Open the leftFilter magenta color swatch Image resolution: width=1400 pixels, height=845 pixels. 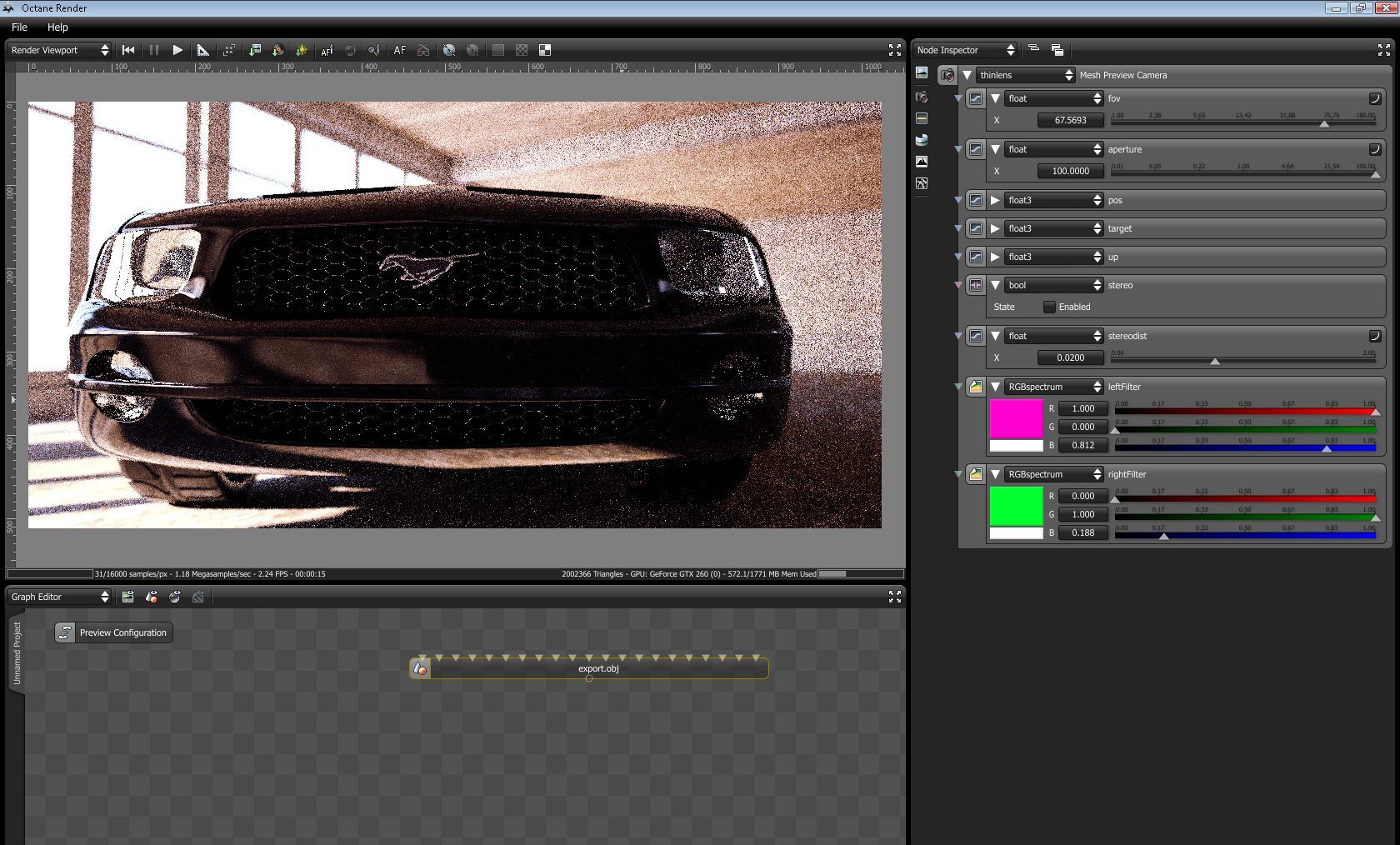(1016, 418)
